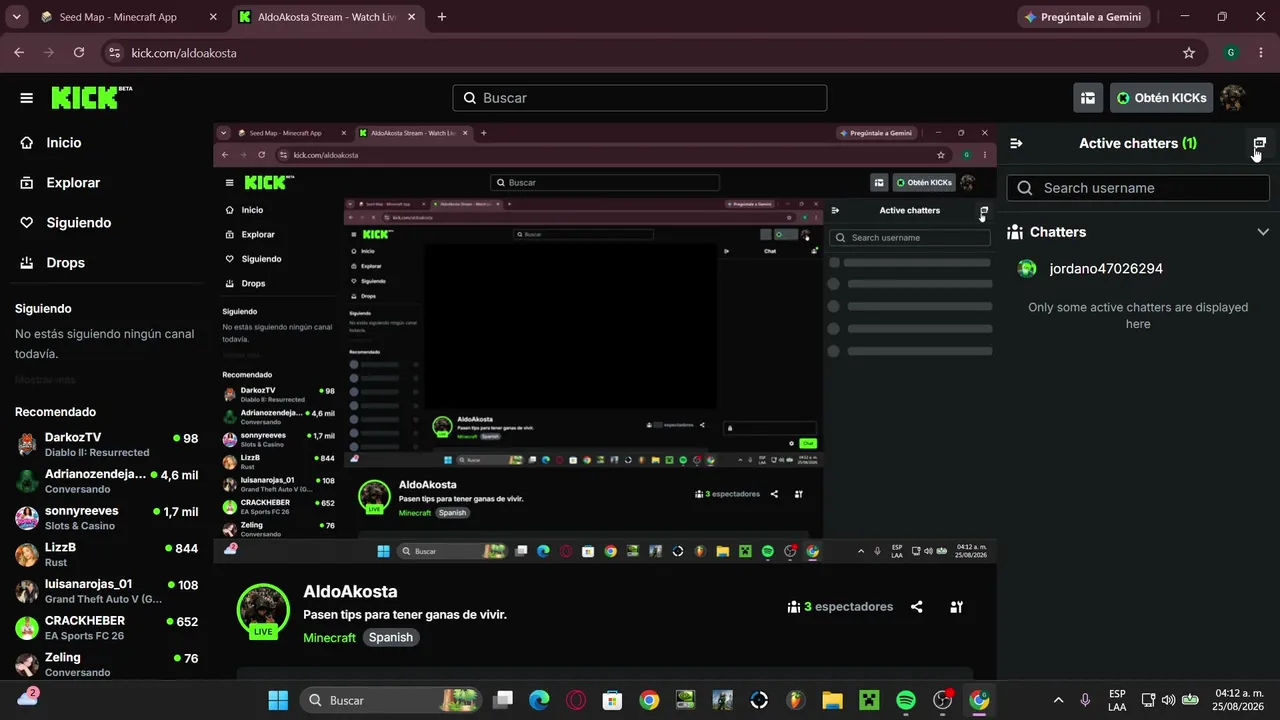Click the share stream icon

pyautogui.click(x=916, y=607)
